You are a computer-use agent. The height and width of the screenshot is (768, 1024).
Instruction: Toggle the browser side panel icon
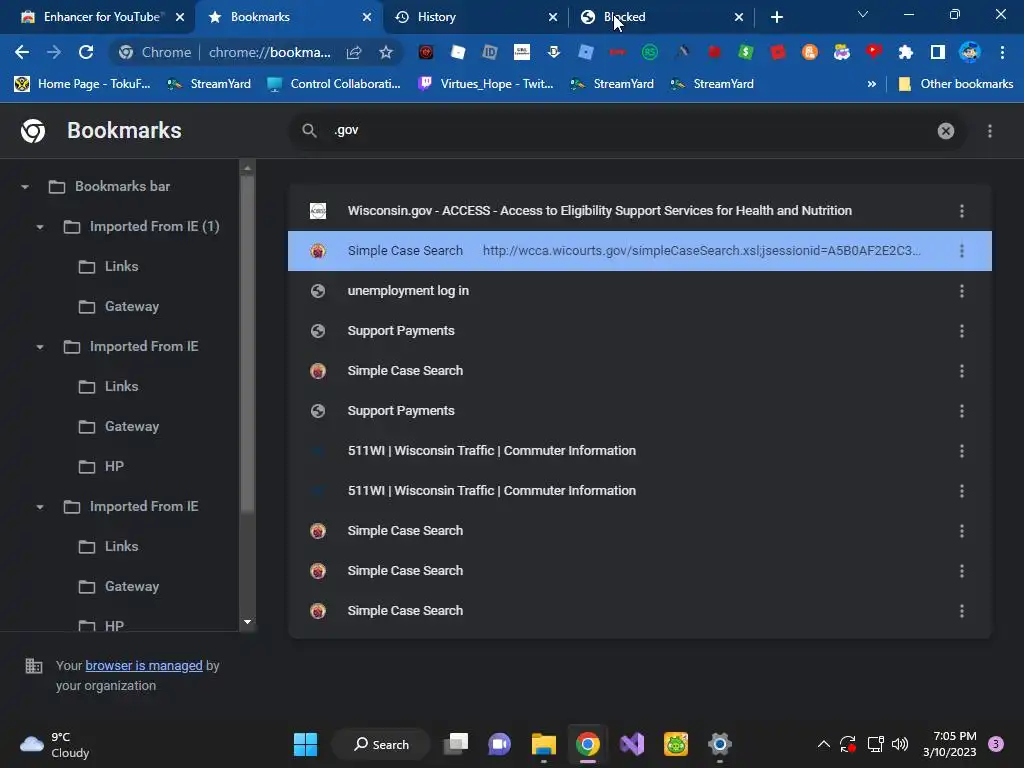coord(937,52)
